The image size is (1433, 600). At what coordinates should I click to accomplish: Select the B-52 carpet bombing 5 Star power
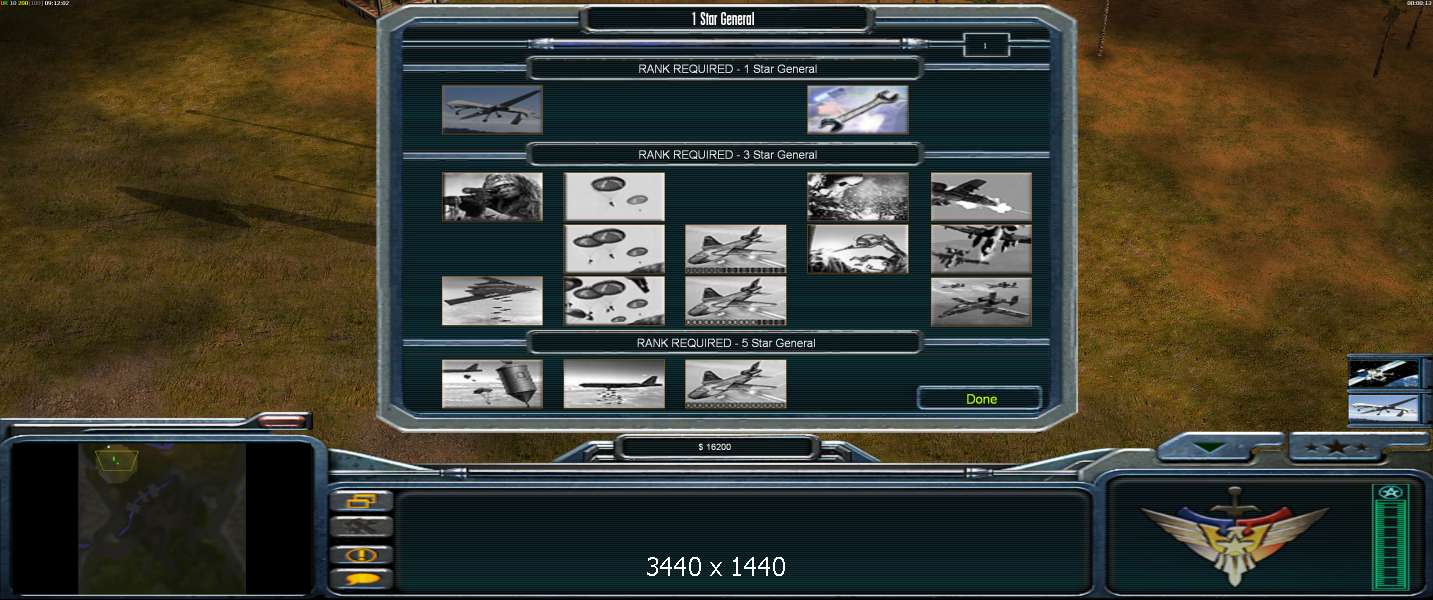click(x=614, y=384)
